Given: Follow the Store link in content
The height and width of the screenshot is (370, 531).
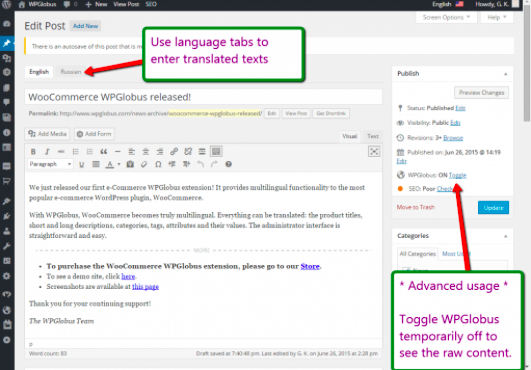Looking at the screenshot, I should (310, 266).
